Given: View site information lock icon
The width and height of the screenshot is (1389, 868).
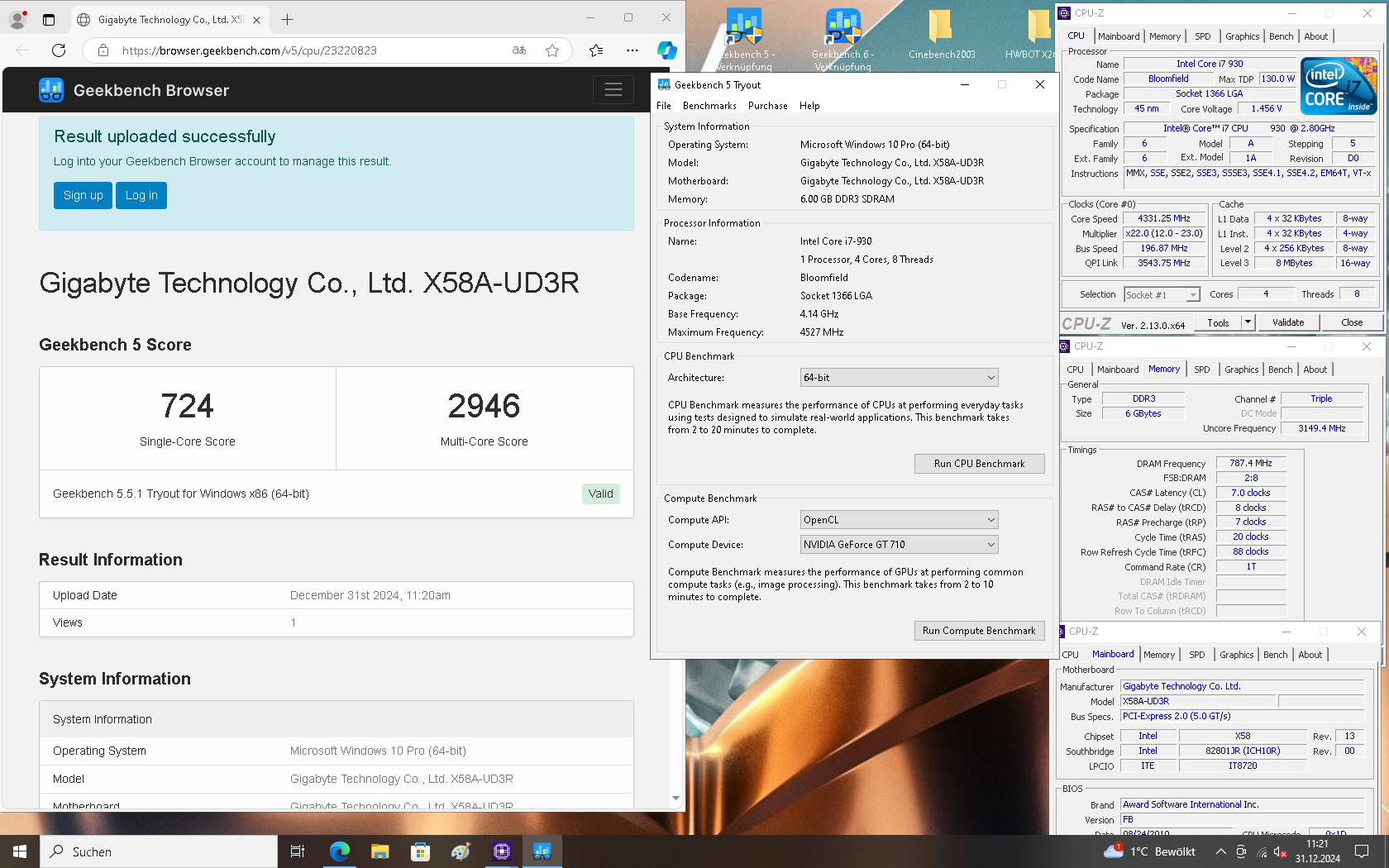Looking at the screenshot, I should pyautogui.click(x=103, y=50).
